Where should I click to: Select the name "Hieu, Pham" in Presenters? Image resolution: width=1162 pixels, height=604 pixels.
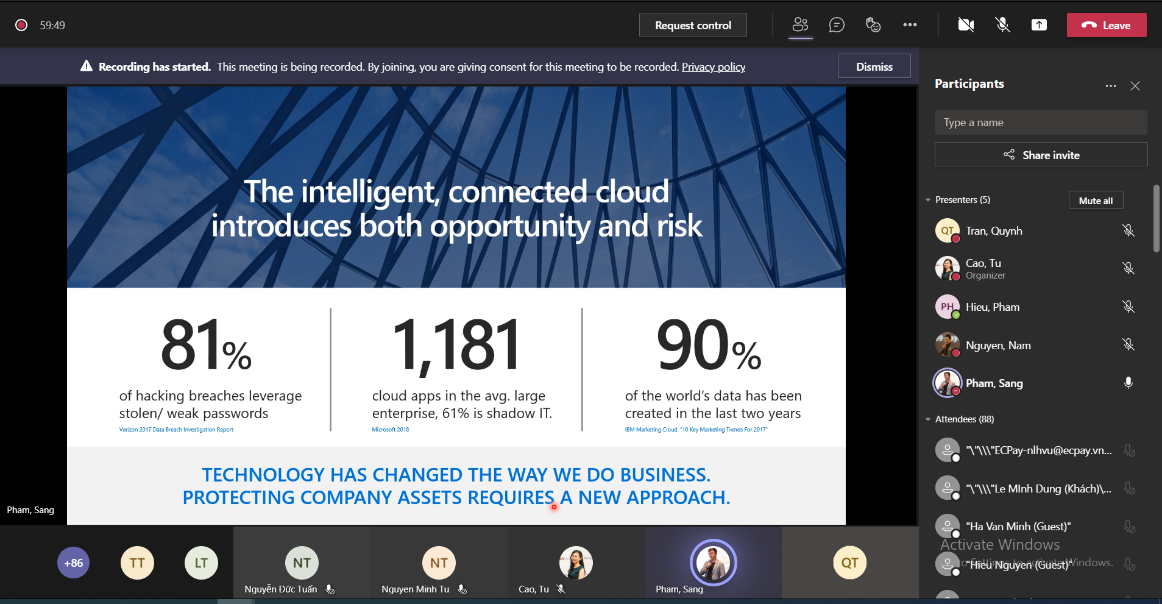(992, 307)
